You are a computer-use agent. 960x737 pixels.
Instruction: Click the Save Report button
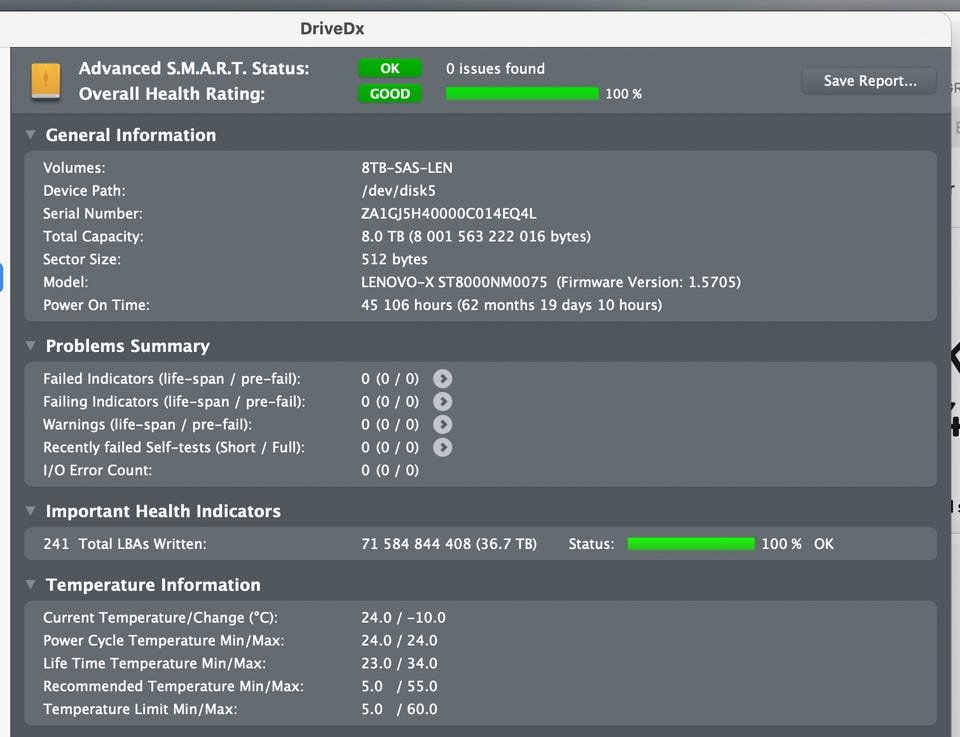(x=869, y=81)
